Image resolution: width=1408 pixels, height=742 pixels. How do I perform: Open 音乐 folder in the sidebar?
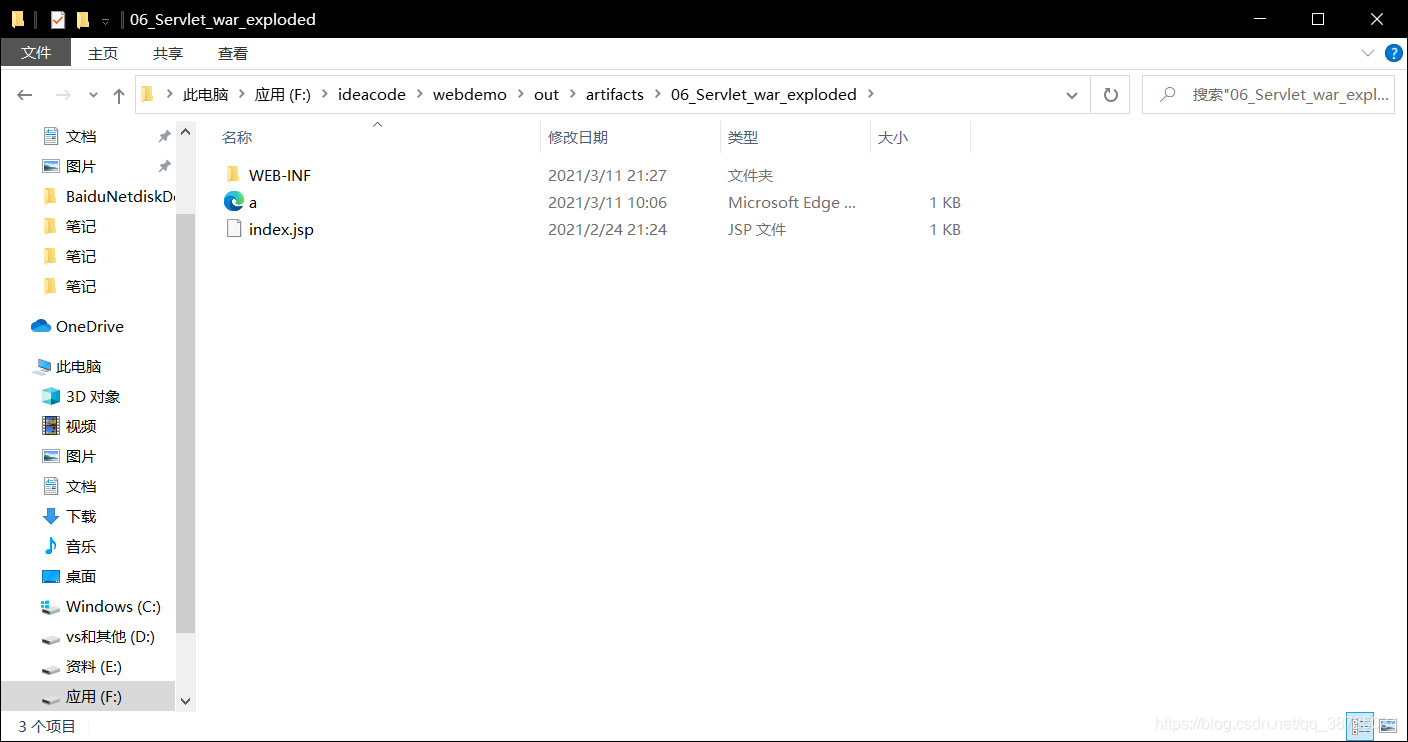coord(69,546)
